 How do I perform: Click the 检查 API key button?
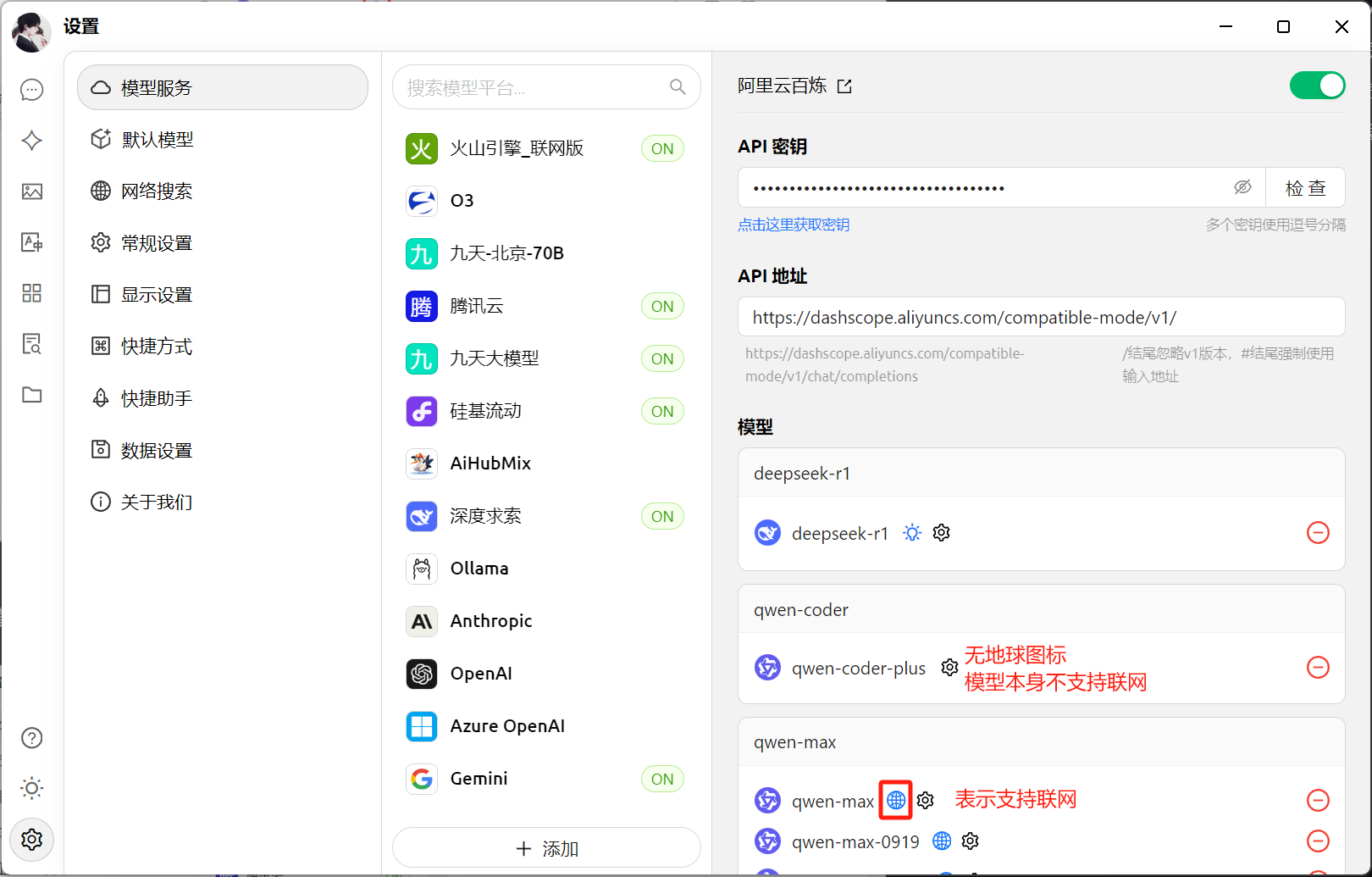click(1305, 188)
